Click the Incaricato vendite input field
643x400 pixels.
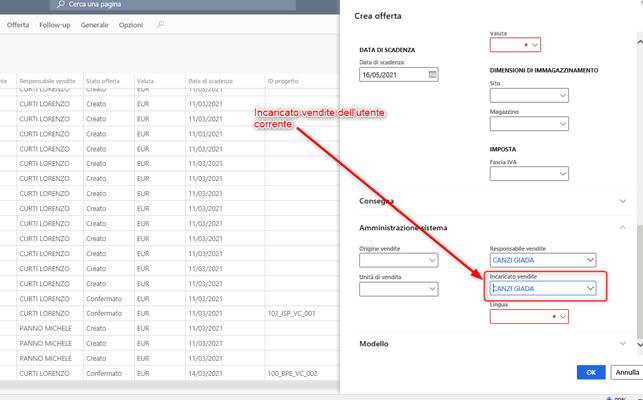pyautogui.click(x=536, y=289)
